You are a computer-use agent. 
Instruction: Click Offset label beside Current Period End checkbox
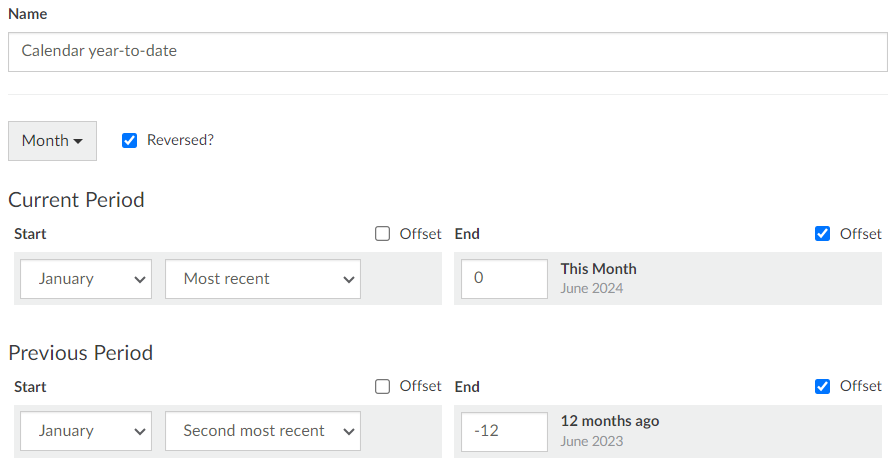click(x=861, y=234)
